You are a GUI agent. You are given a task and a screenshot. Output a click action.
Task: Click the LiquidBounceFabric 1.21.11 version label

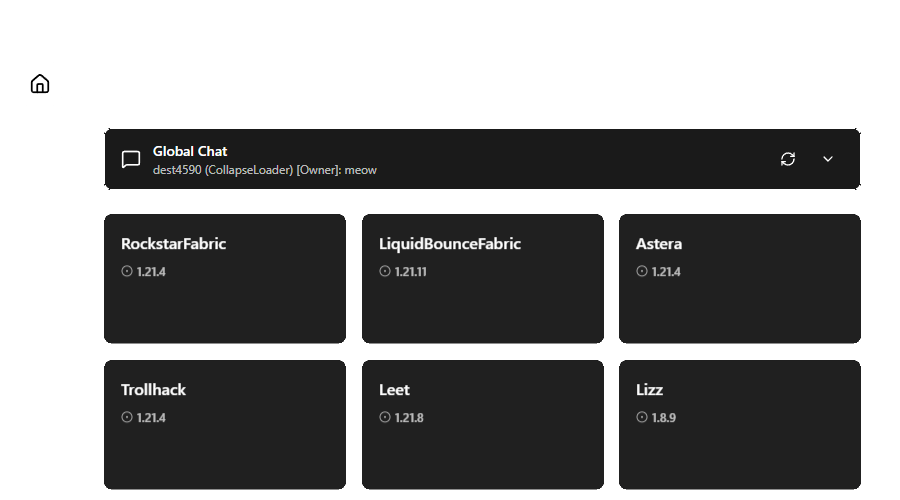click(410, 271)
